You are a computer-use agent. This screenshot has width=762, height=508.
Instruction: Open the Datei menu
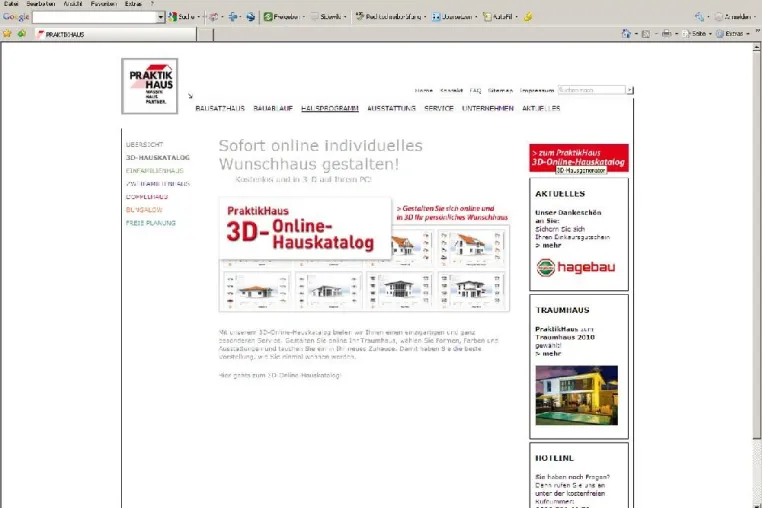tap(11, 3)
